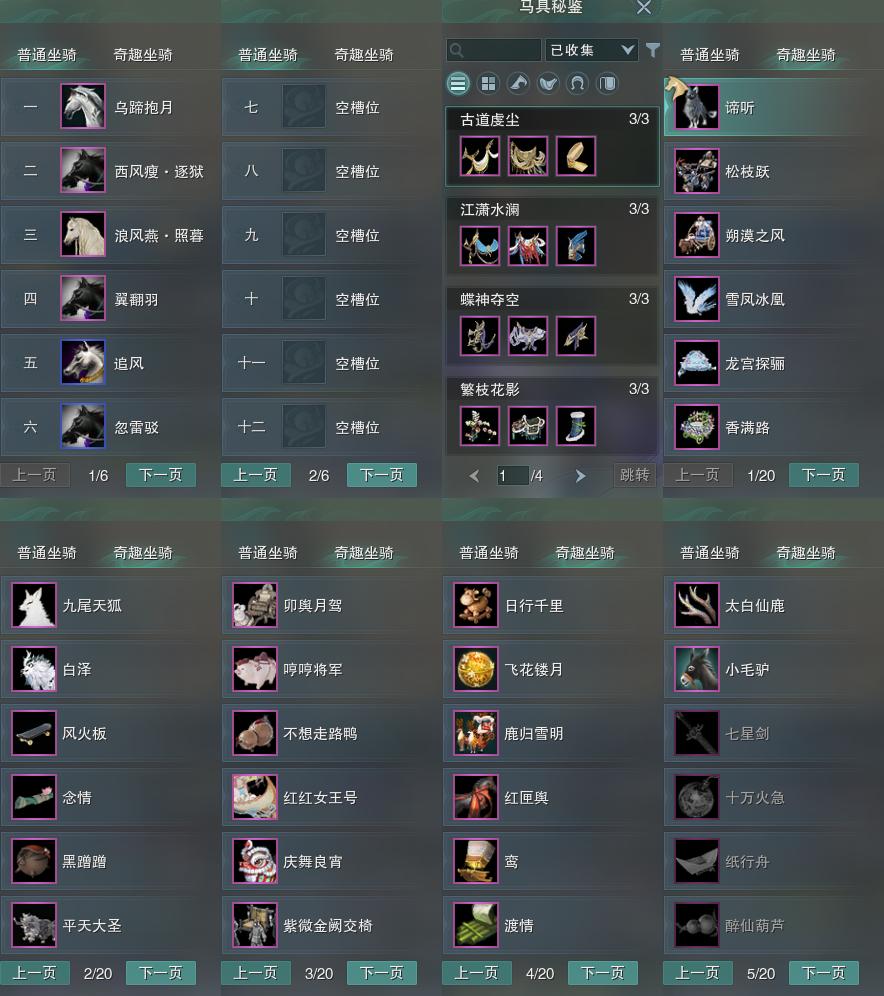Select the horseshoe category filter icon
This screenshot has height=996, width=884.
[x=577, y=84]
